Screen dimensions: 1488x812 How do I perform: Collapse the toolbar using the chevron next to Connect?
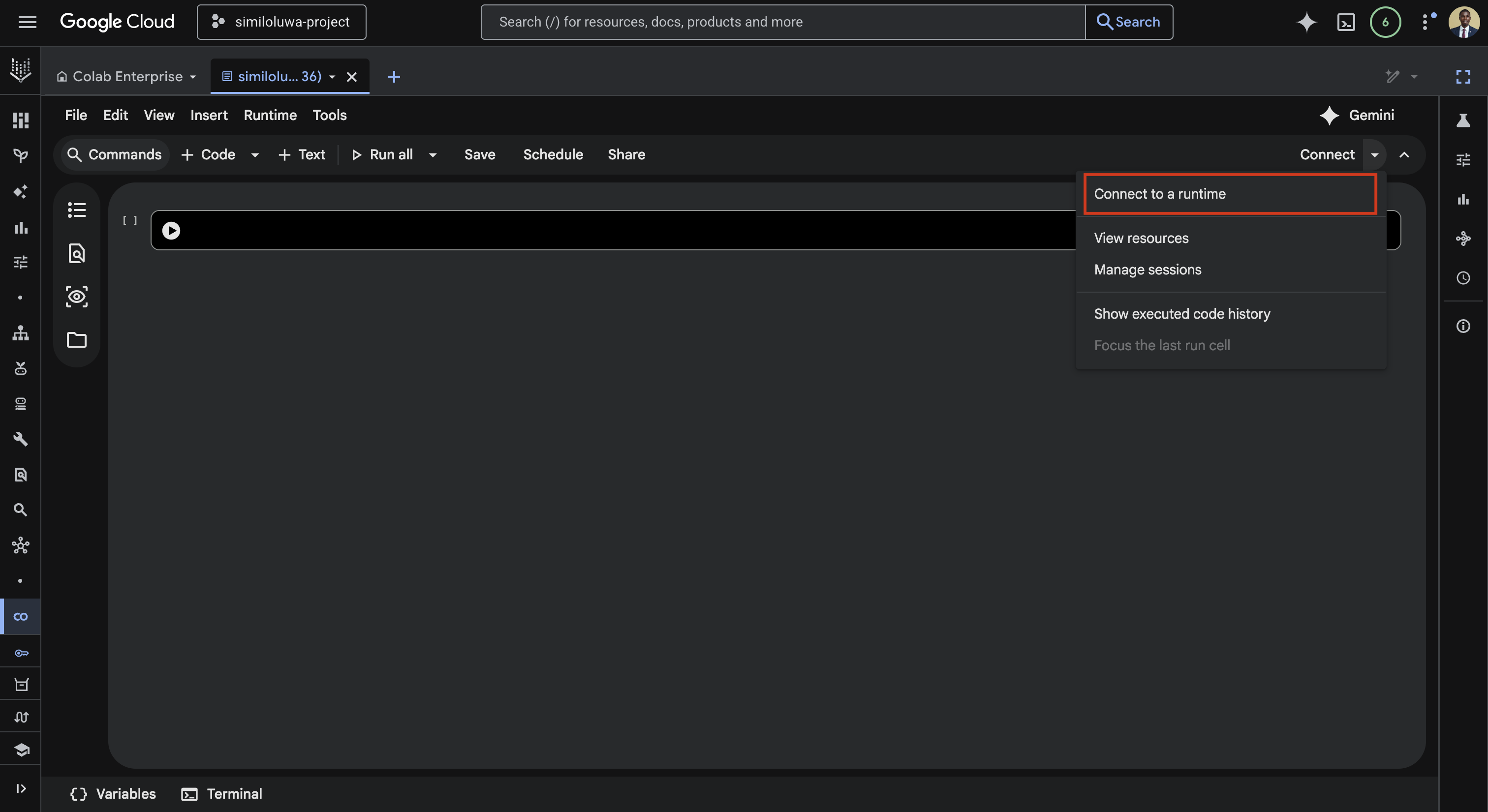1406,155
